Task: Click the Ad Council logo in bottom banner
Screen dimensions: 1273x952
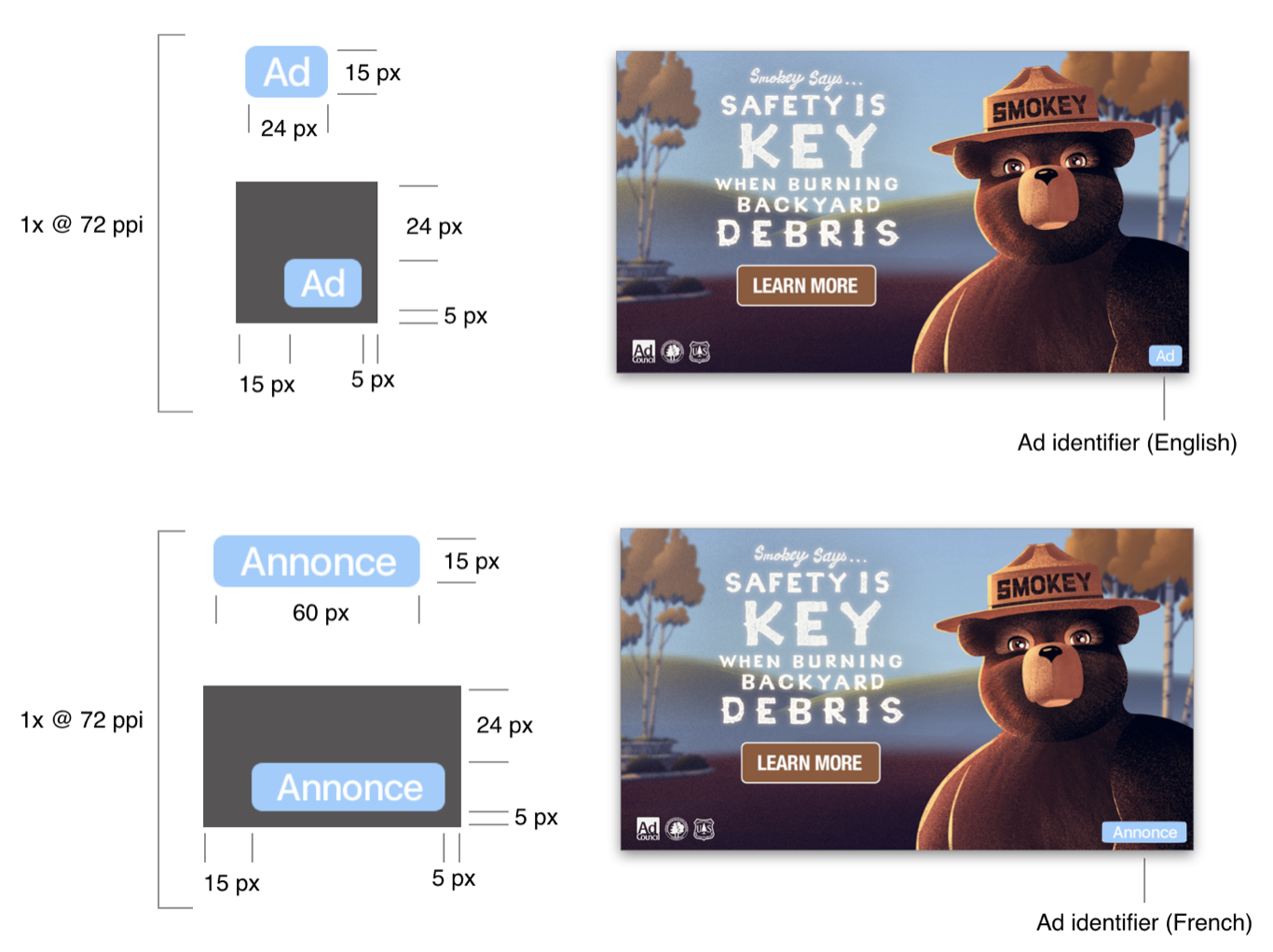Action: click(x=648, y=829)
